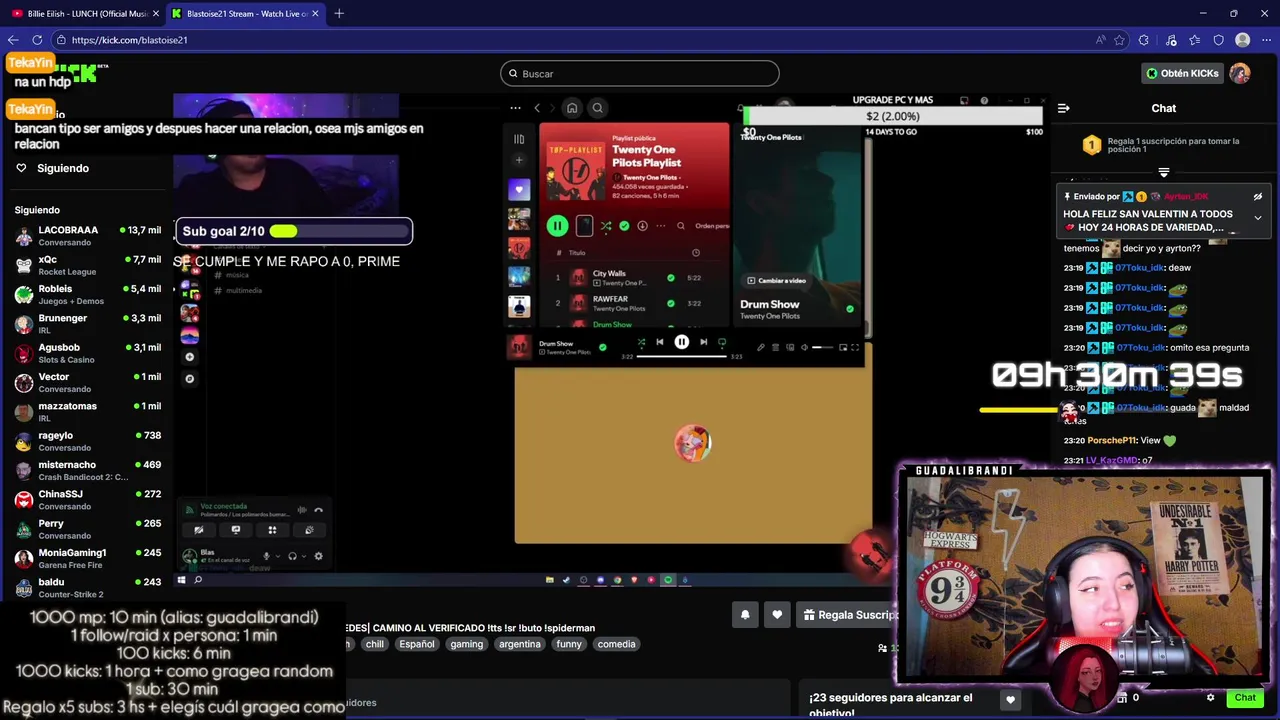Focus the Buscar search field
1280x720 pixels.
[640, 73]
